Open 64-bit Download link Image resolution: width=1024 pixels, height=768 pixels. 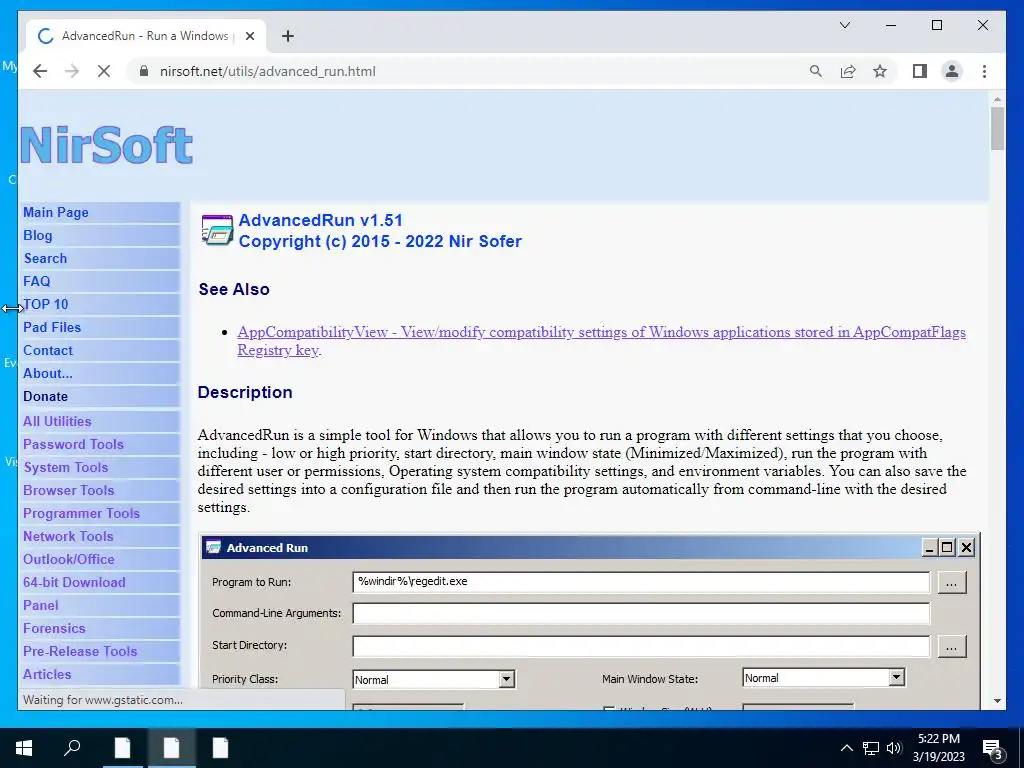click(x=74, y=582)
